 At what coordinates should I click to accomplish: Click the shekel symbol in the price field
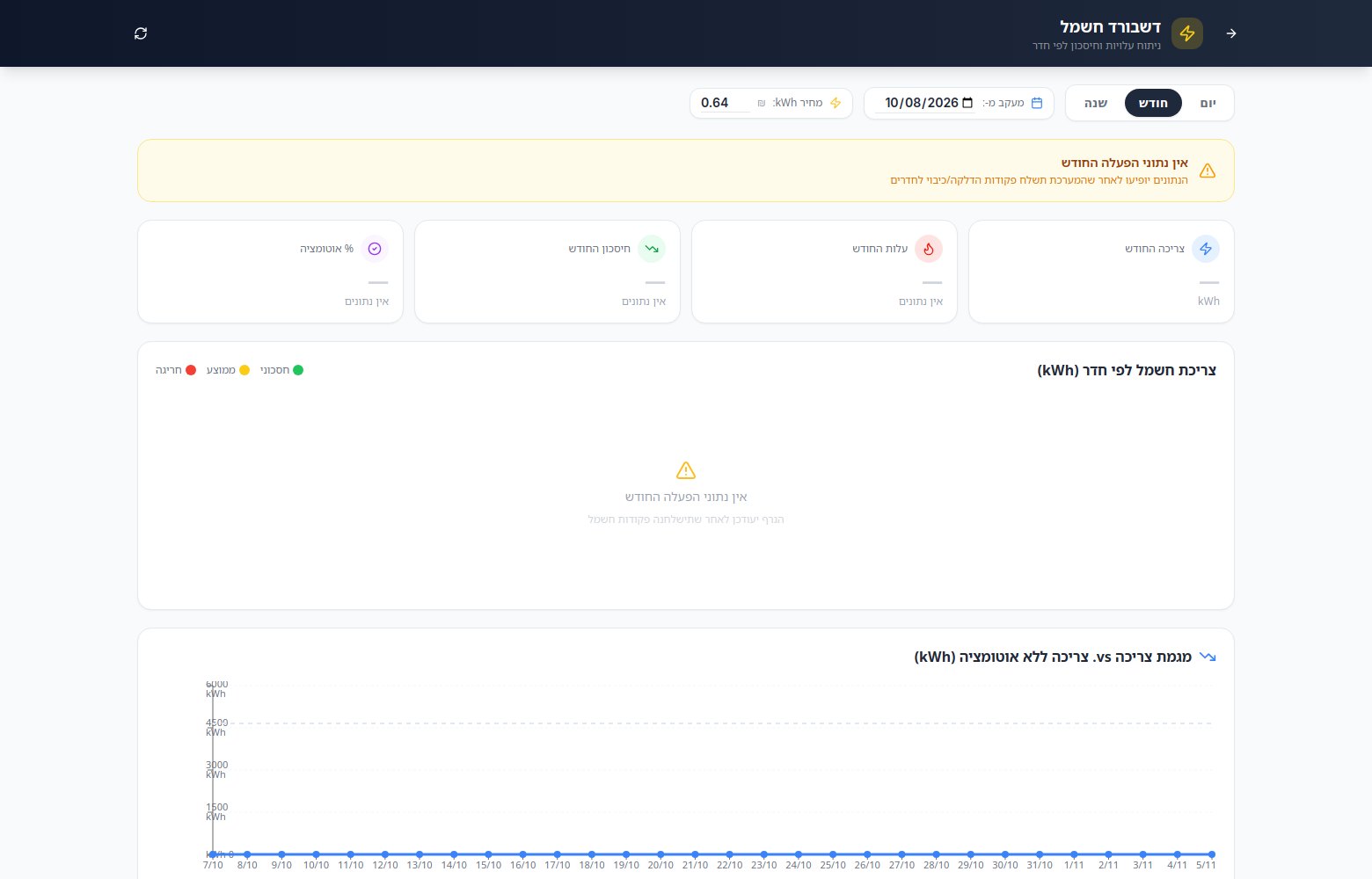coord(762,103)
